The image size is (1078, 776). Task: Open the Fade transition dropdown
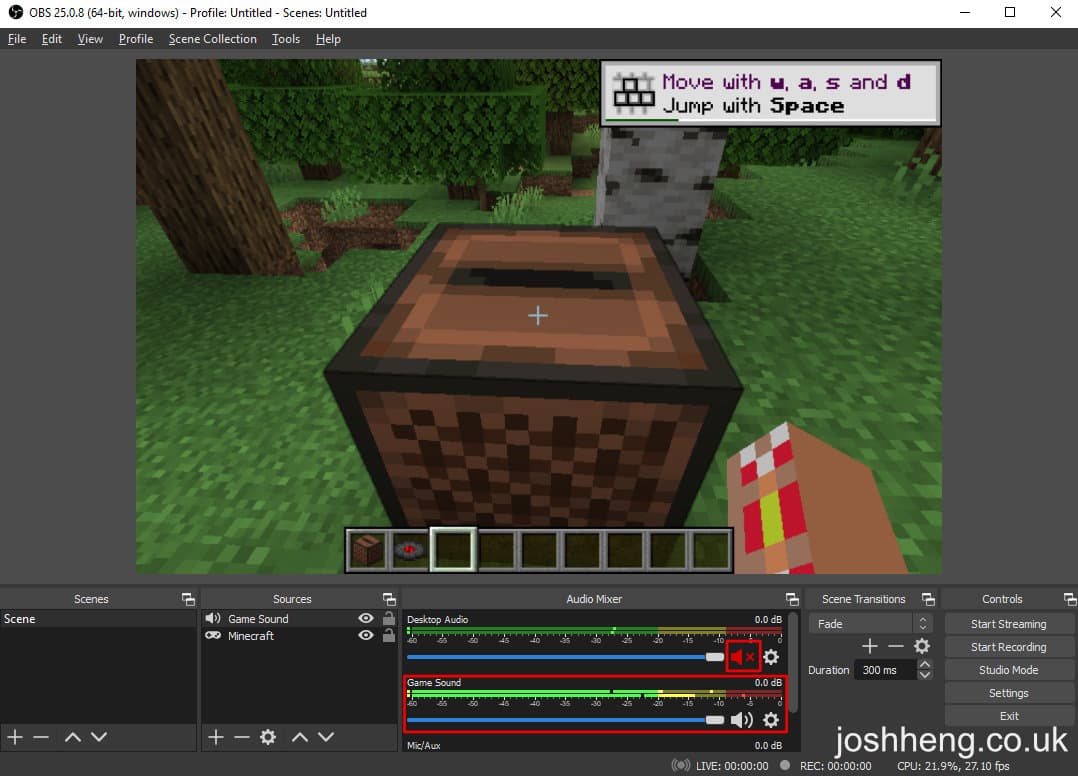[x=870, y=623]
